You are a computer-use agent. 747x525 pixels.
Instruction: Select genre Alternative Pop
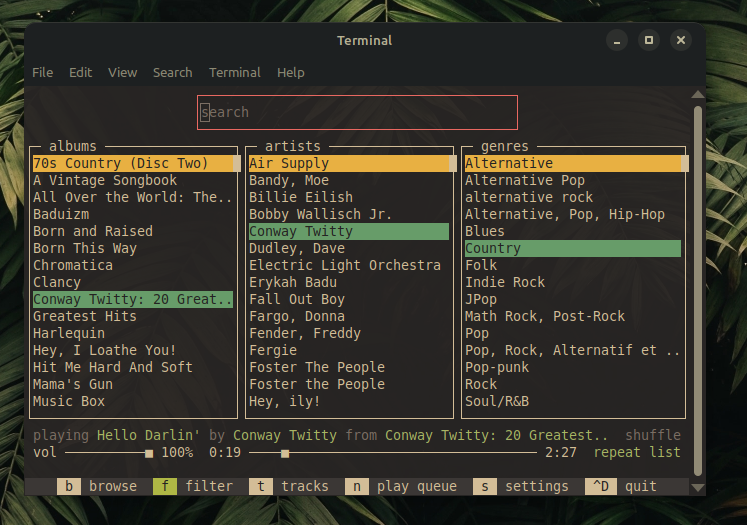pyautogui.click(x=573, y=181)
